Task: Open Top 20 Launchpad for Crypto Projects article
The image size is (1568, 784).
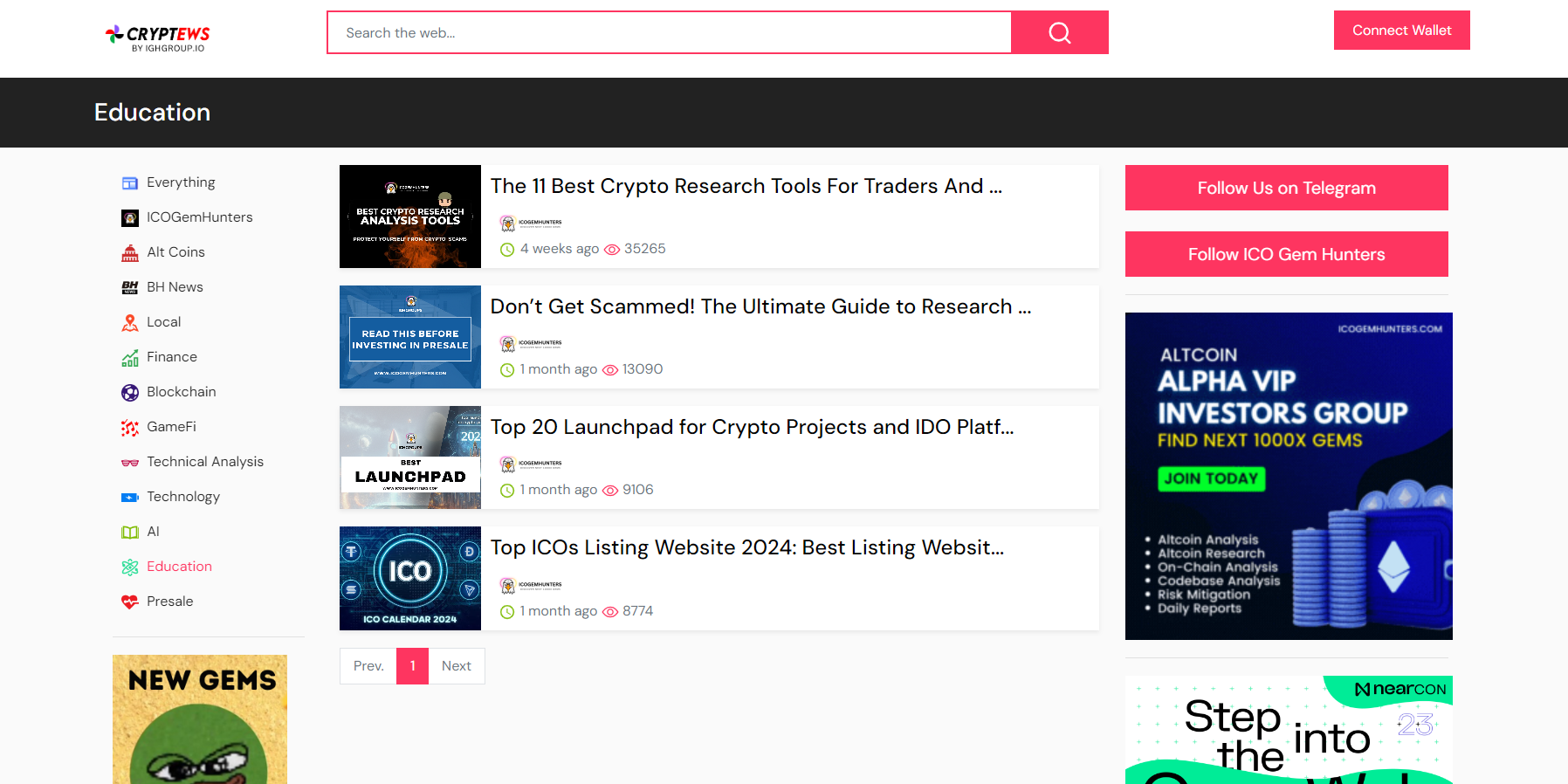Action: pyautogui.click(x=753, y=427)
